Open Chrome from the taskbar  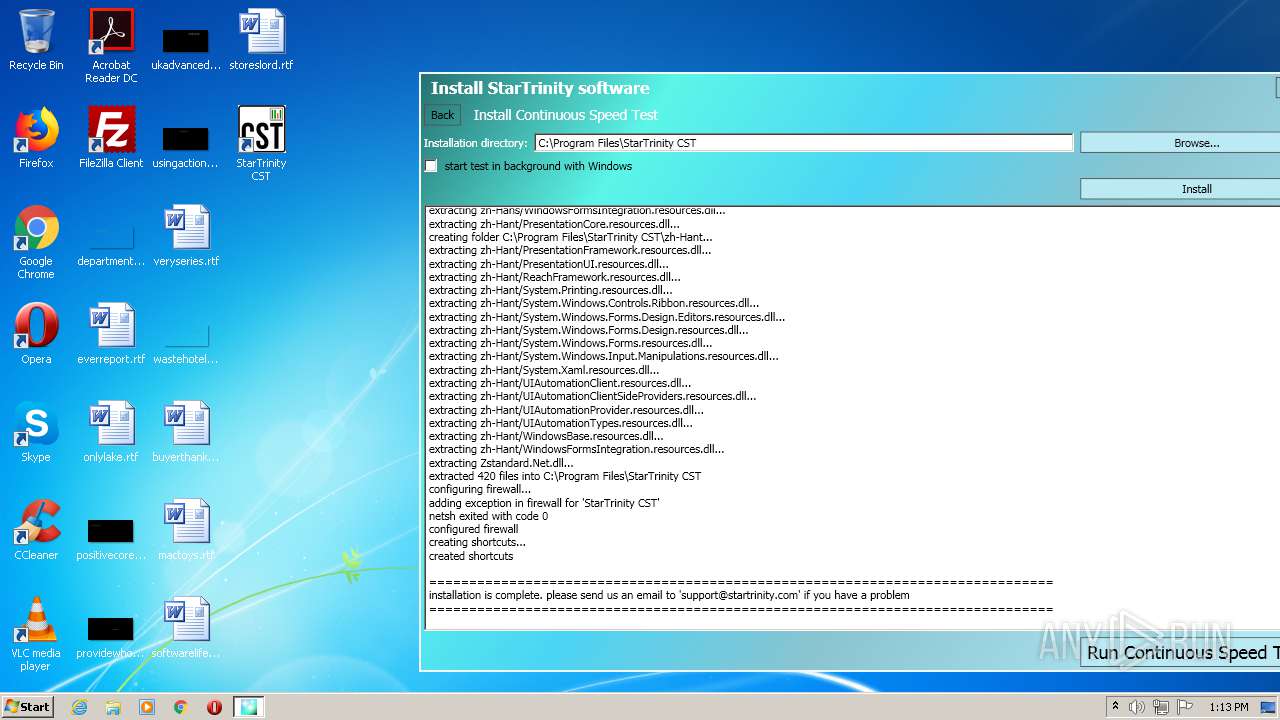(x=181, y=707)
